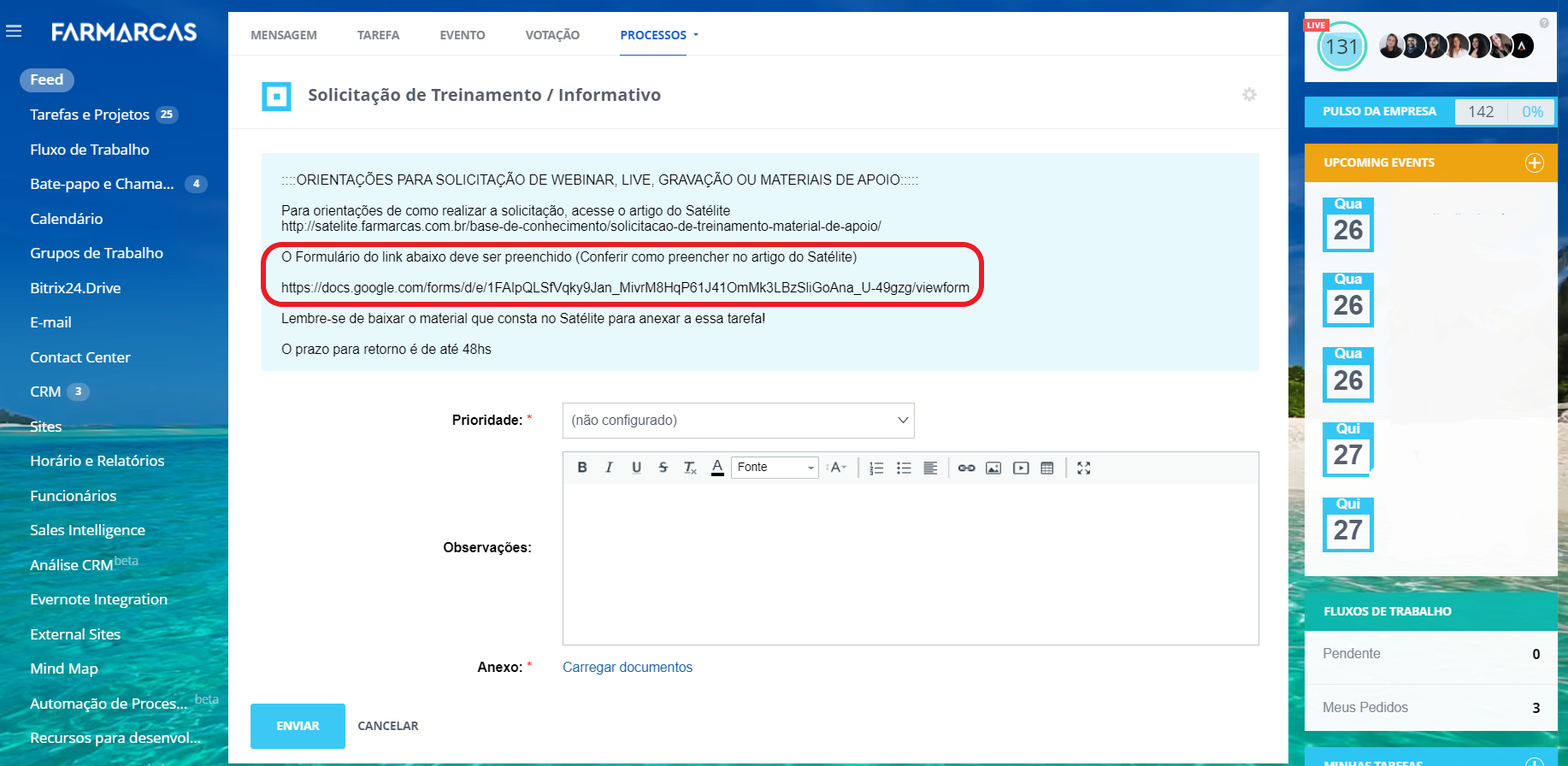Toggle bold formatting in the editor
This screenshot has width=1568, height=766.
(582, 468)
